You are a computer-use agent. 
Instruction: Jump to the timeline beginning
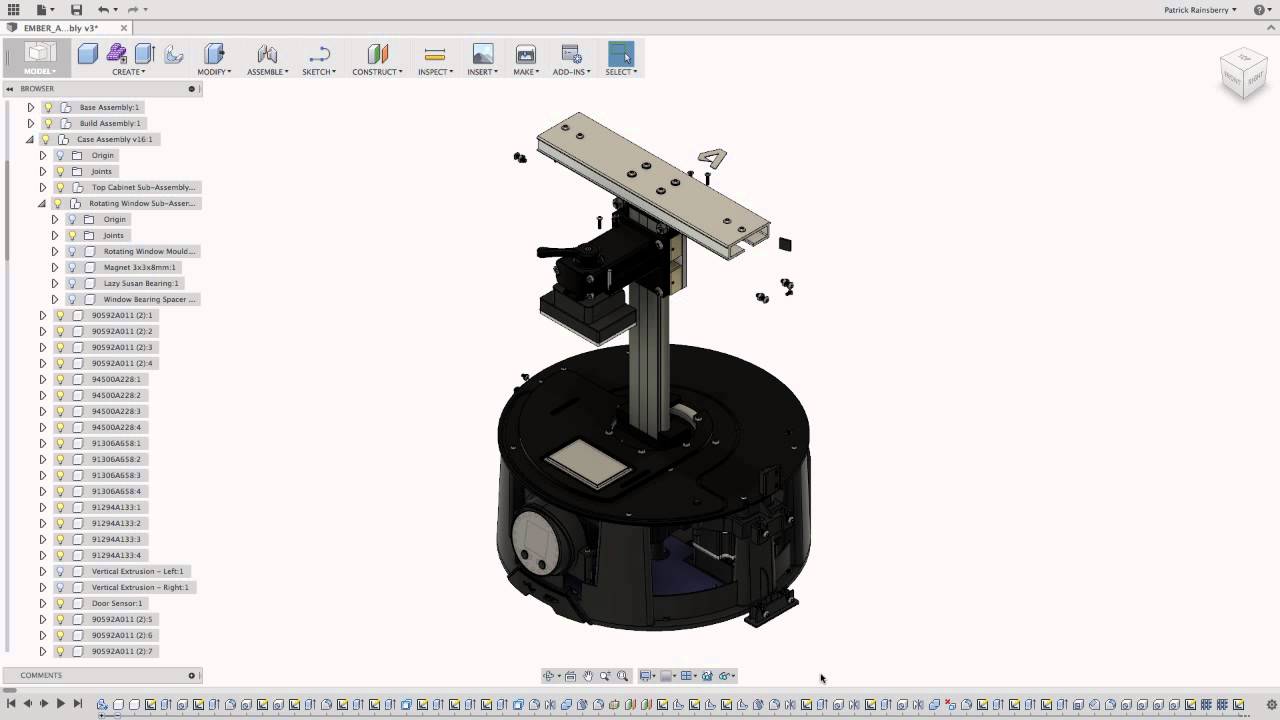pyautogui.click(x=11, y=704)
